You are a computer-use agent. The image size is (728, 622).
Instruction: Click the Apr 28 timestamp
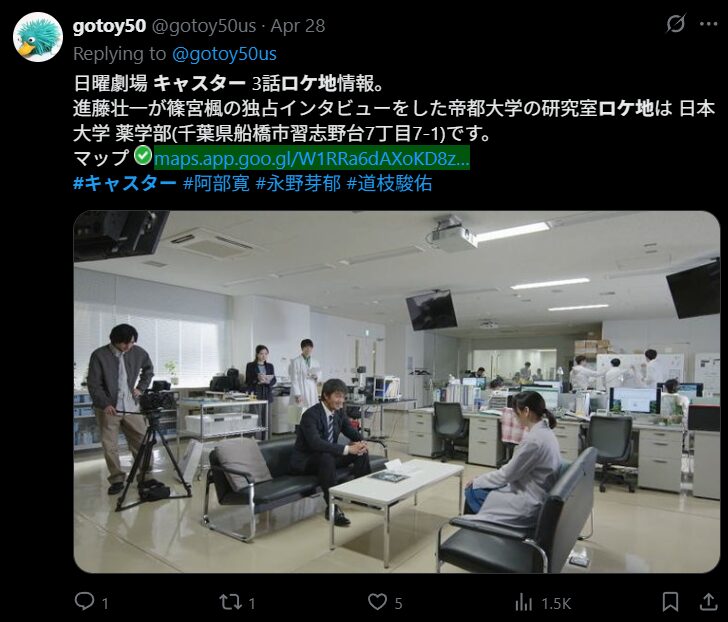tap(298, 26)
